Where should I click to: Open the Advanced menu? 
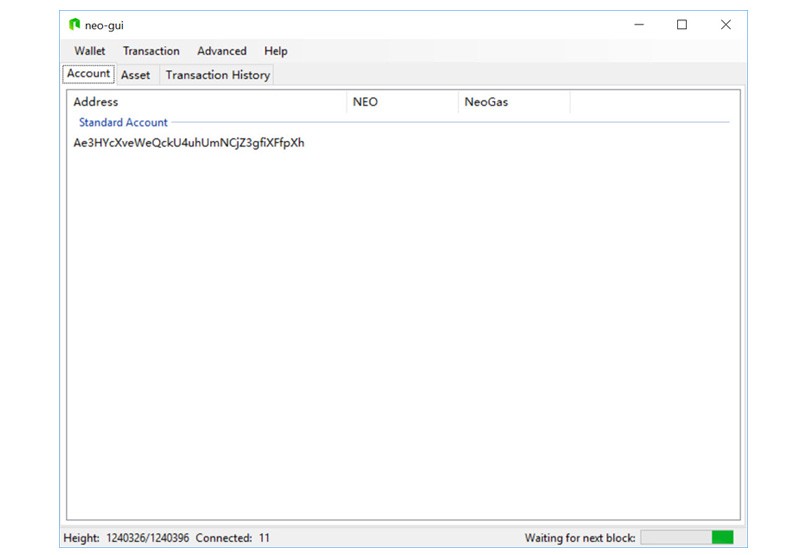coord(222,51)
